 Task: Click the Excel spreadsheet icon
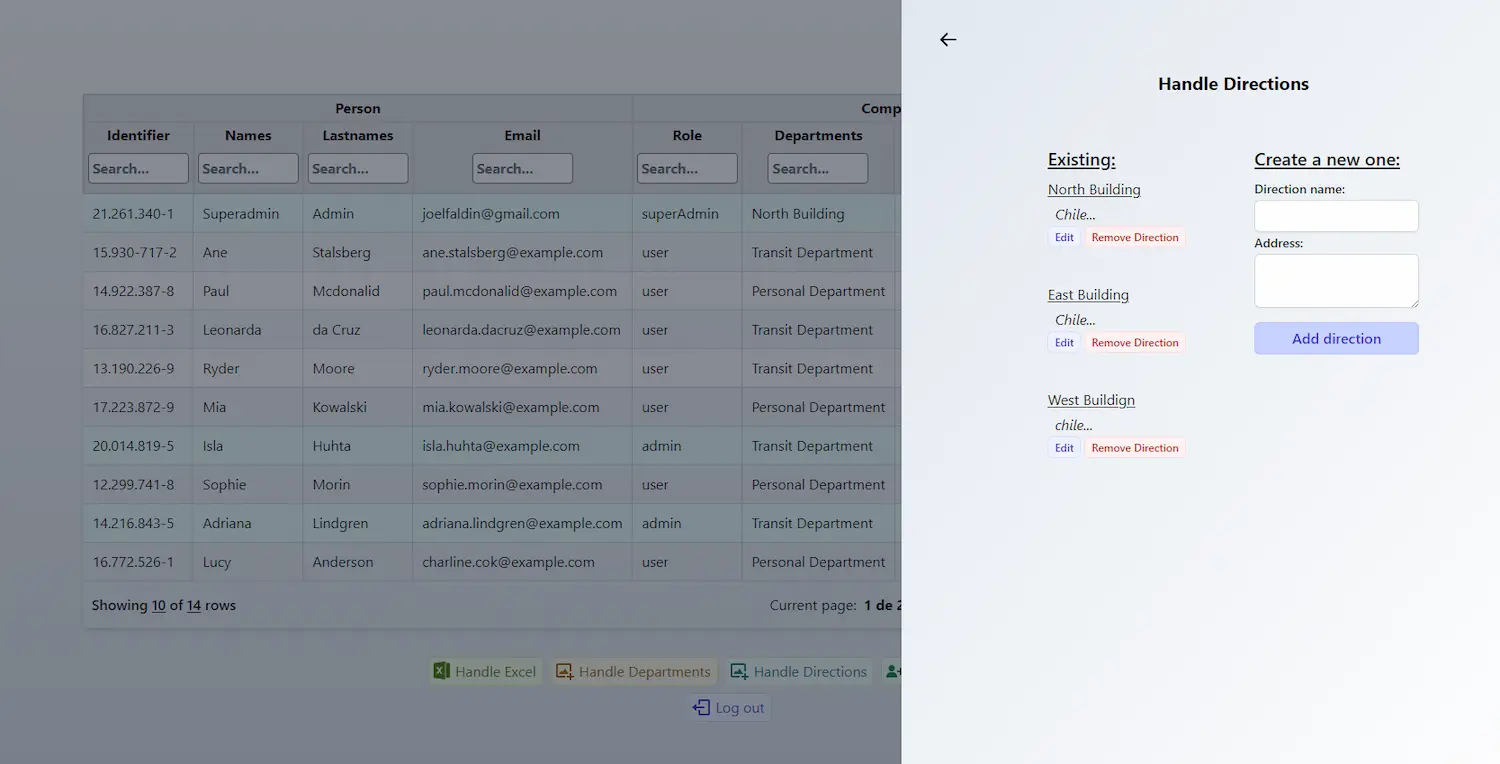pos(440,671)
